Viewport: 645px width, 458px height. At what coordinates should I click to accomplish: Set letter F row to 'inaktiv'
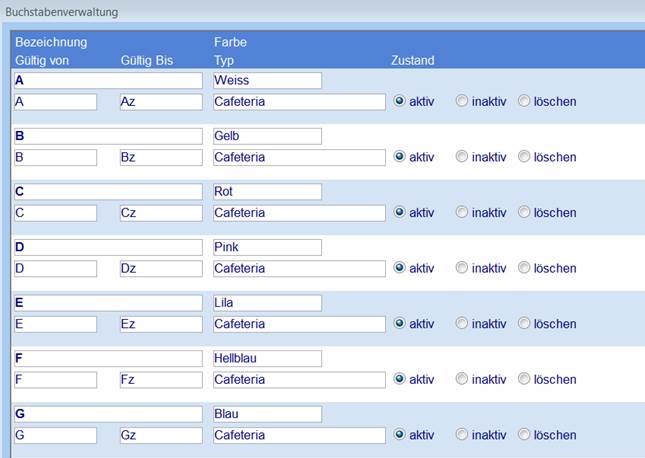coord(462,379)
